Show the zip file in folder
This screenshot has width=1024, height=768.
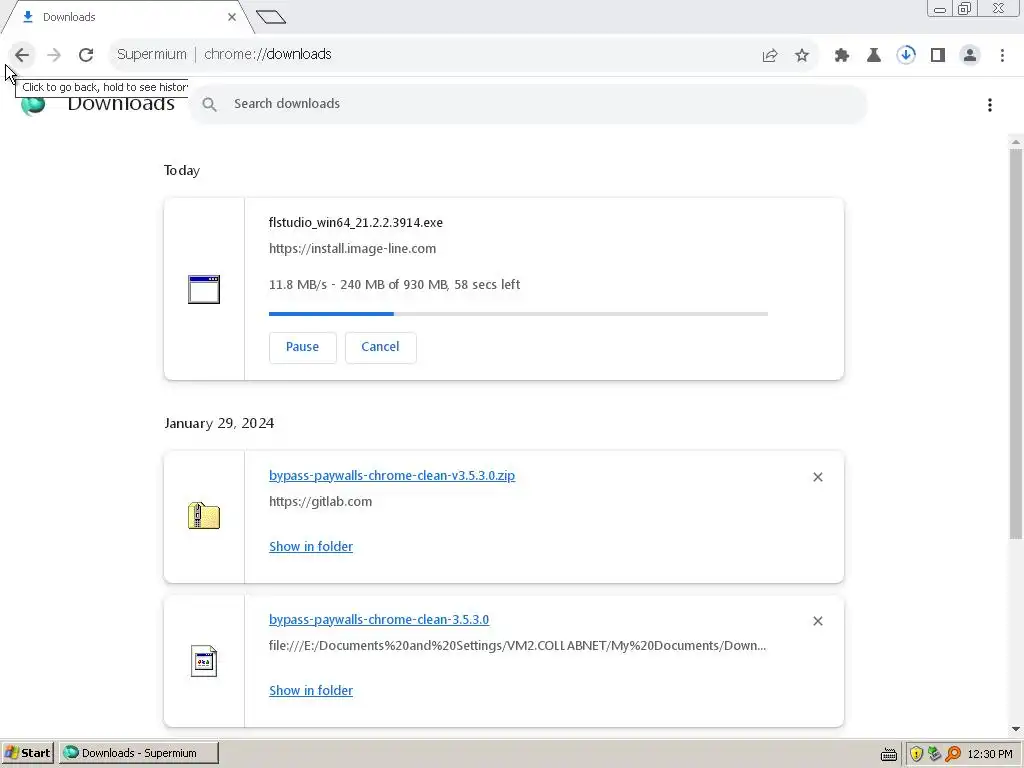pos(311,547)
